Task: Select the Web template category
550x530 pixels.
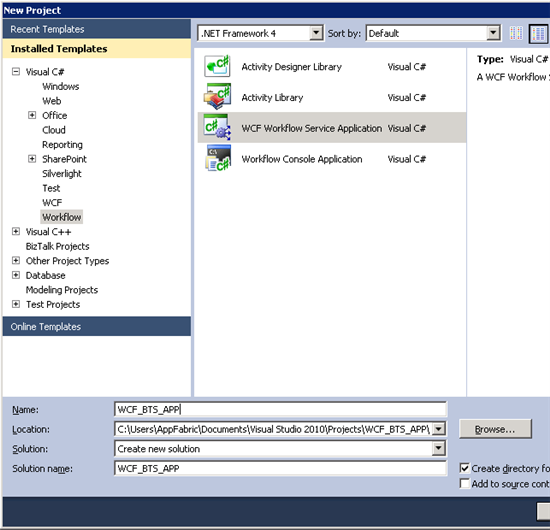Action: pos(52,101)
